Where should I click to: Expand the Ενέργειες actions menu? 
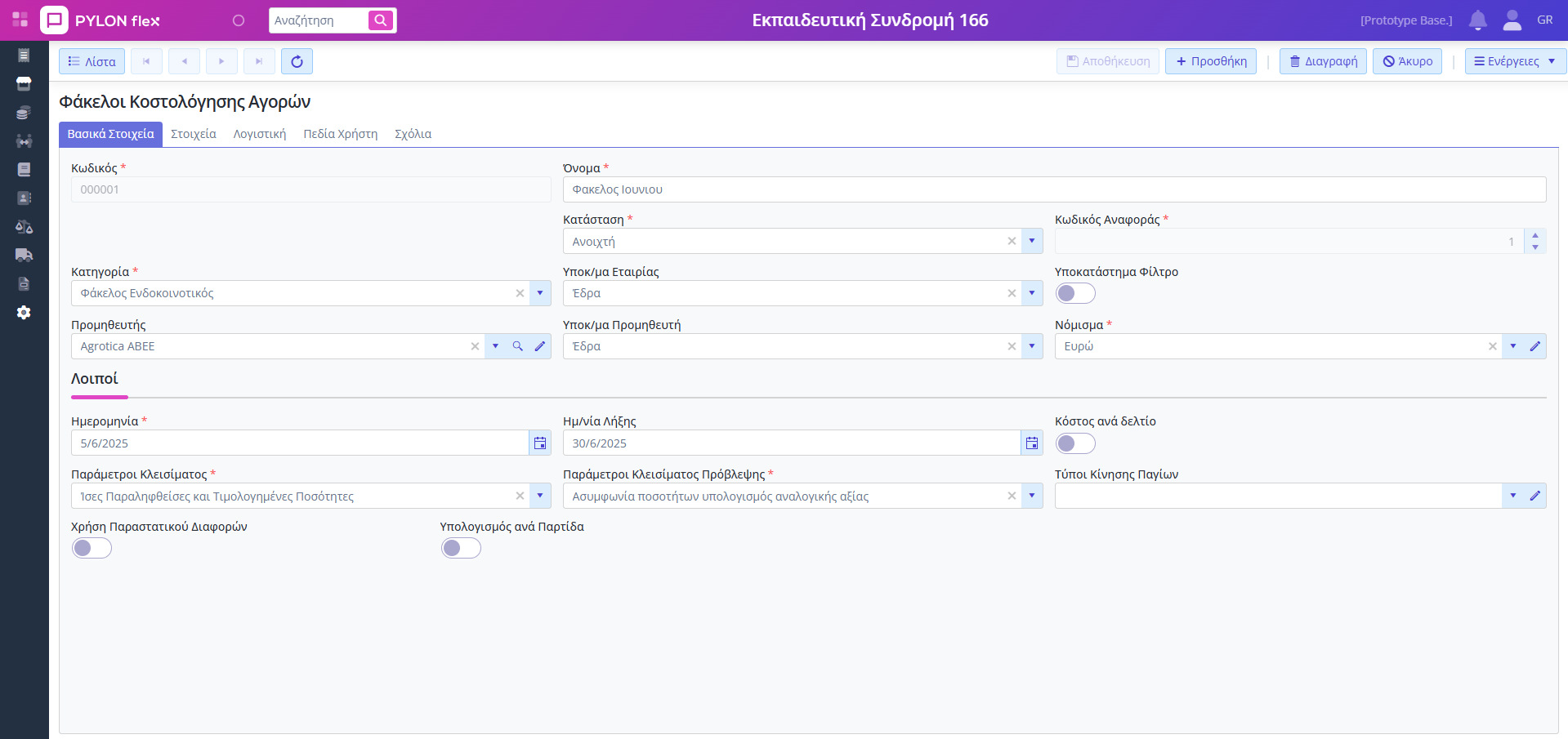pos(1515,61)
